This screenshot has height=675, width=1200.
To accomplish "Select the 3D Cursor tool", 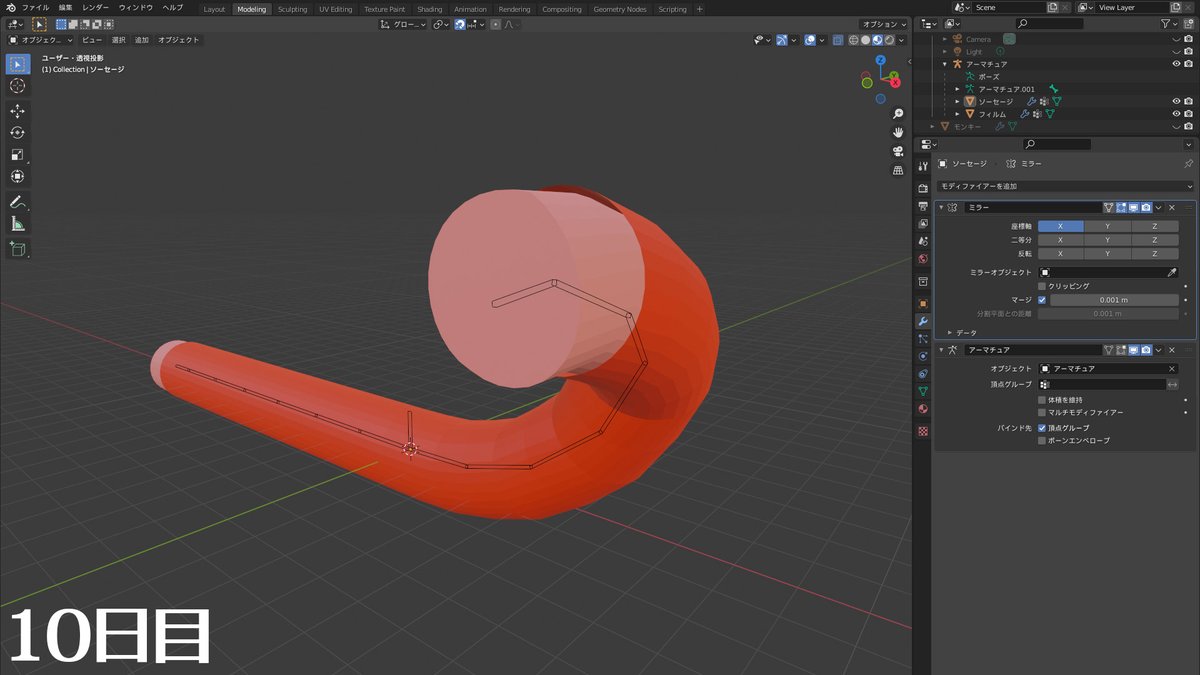I will pyautogui.click(x=17, y=86).
